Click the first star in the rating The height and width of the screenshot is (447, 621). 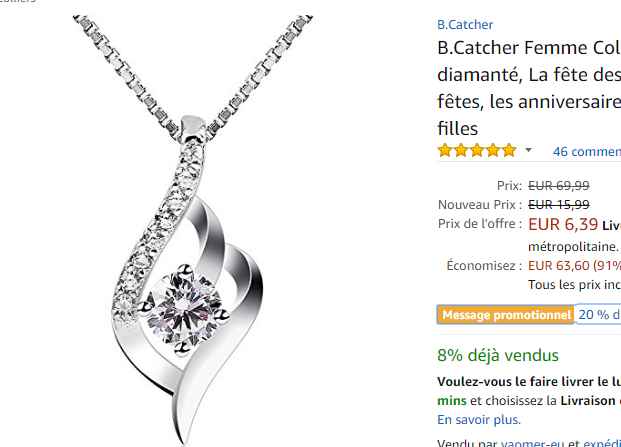click(x=445, y=150)
